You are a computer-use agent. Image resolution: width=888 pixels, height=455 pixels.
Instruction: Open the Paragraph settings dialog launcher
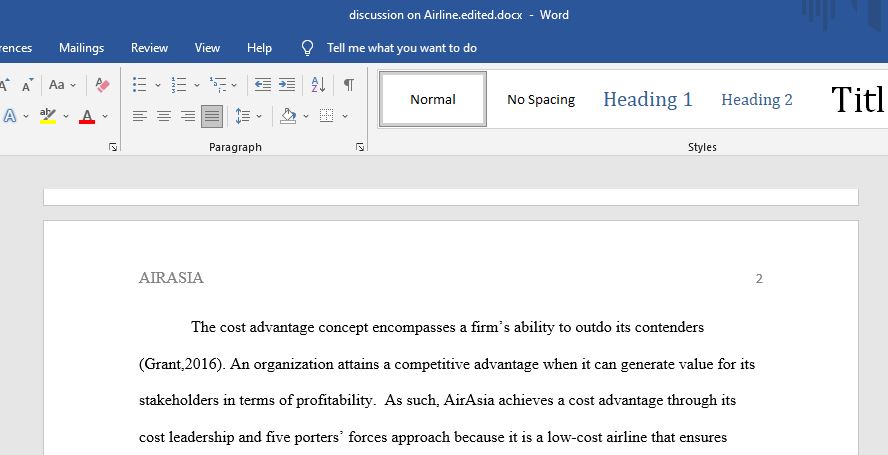click(x=360, y=147)
